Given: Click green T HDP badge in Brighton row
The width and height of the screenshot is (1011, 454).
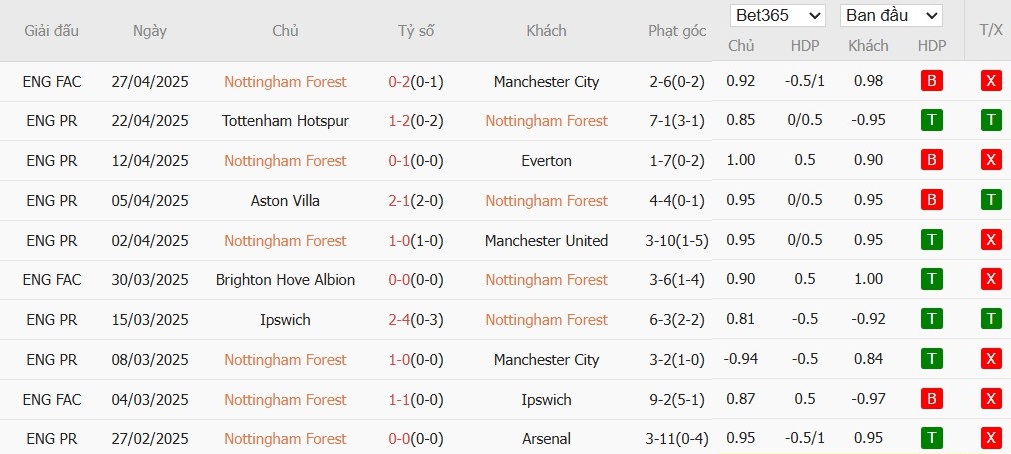Looking at the screenshot, I should pyautogui.click(x=932, y=280).
